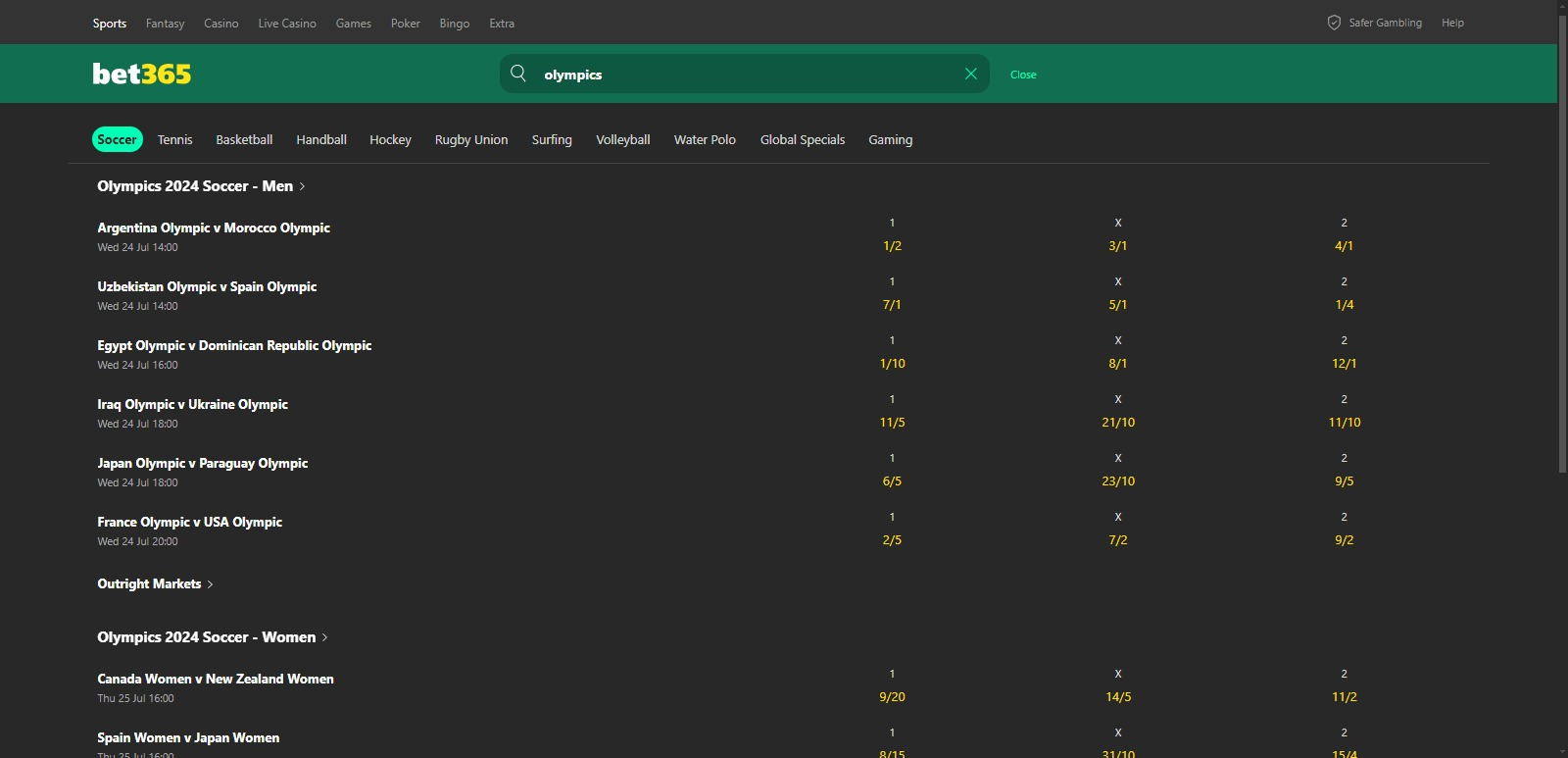Click the vertical page scrollbar
This screenshot has width=1568, height=758.
tap(1563, 245)
